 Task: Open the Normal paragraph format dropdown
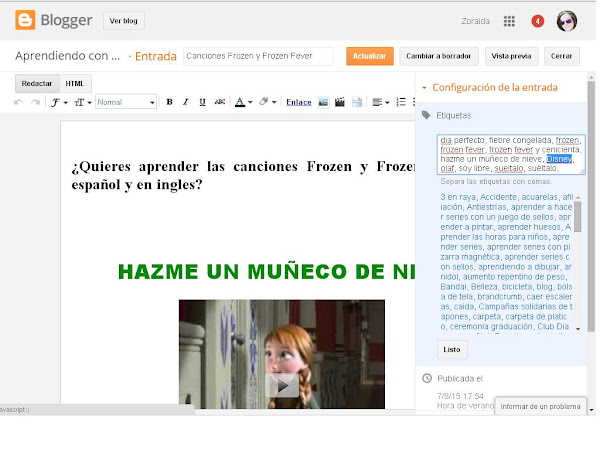(126, 102)
